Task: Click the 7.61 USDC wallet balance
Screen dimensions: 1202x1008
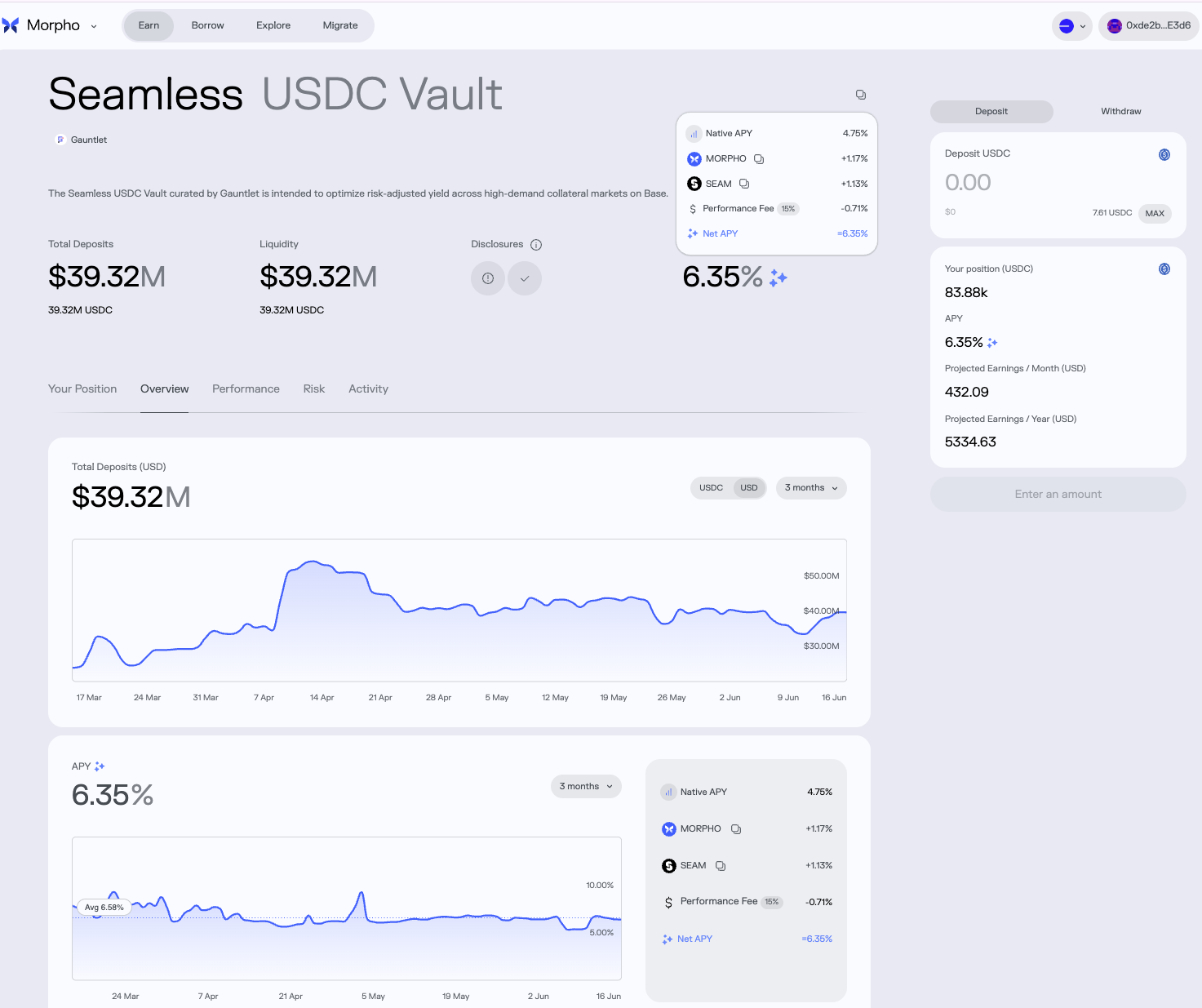Action: (1112, 213)
